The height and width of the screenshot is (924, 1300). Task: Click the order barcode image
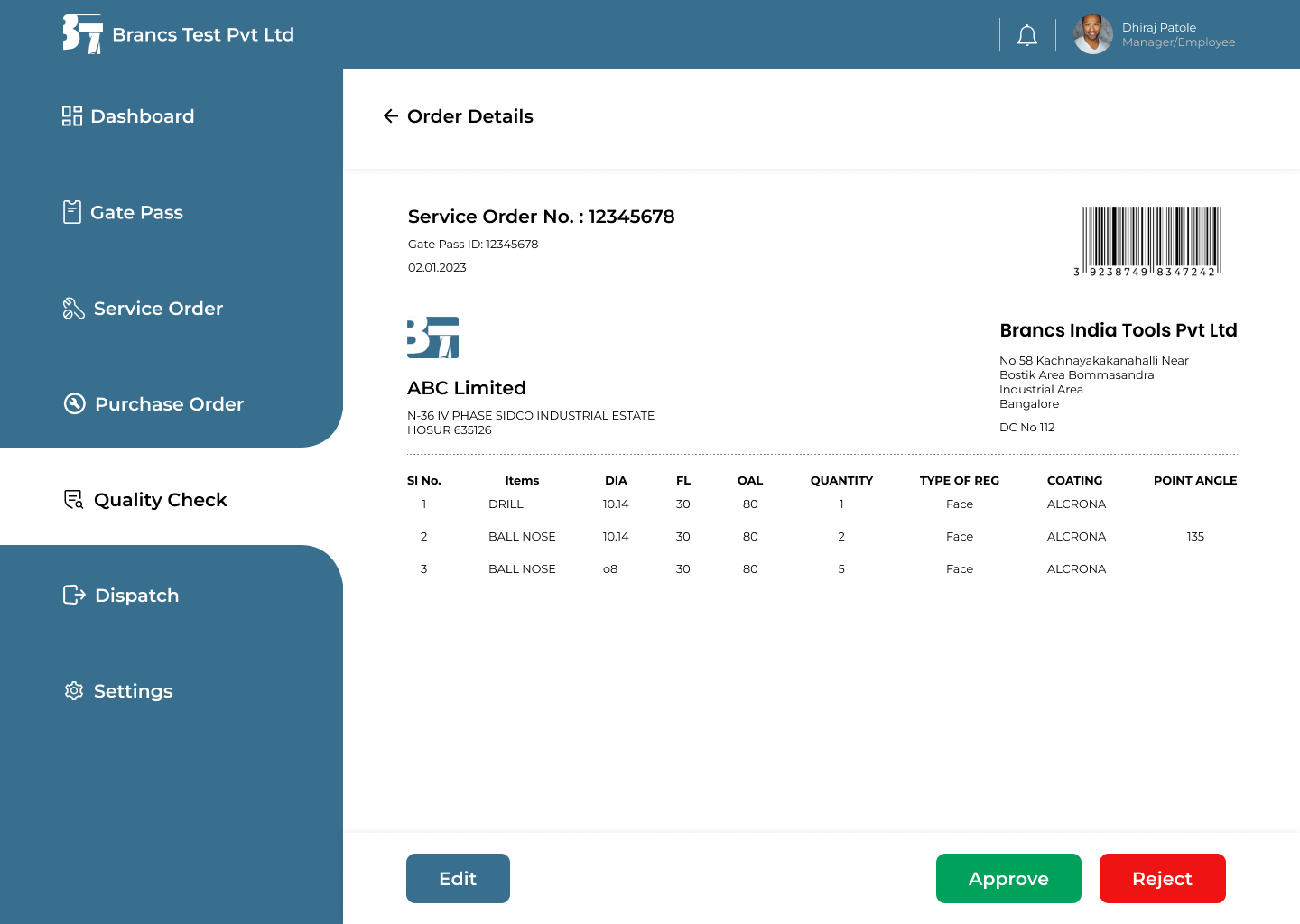click(x=1150, y=239)
